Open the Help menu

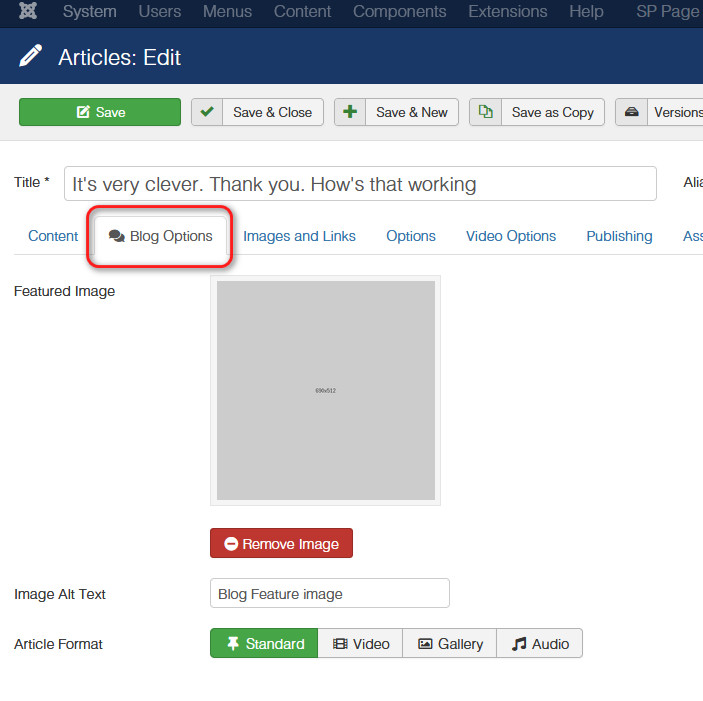click(586, 11)
